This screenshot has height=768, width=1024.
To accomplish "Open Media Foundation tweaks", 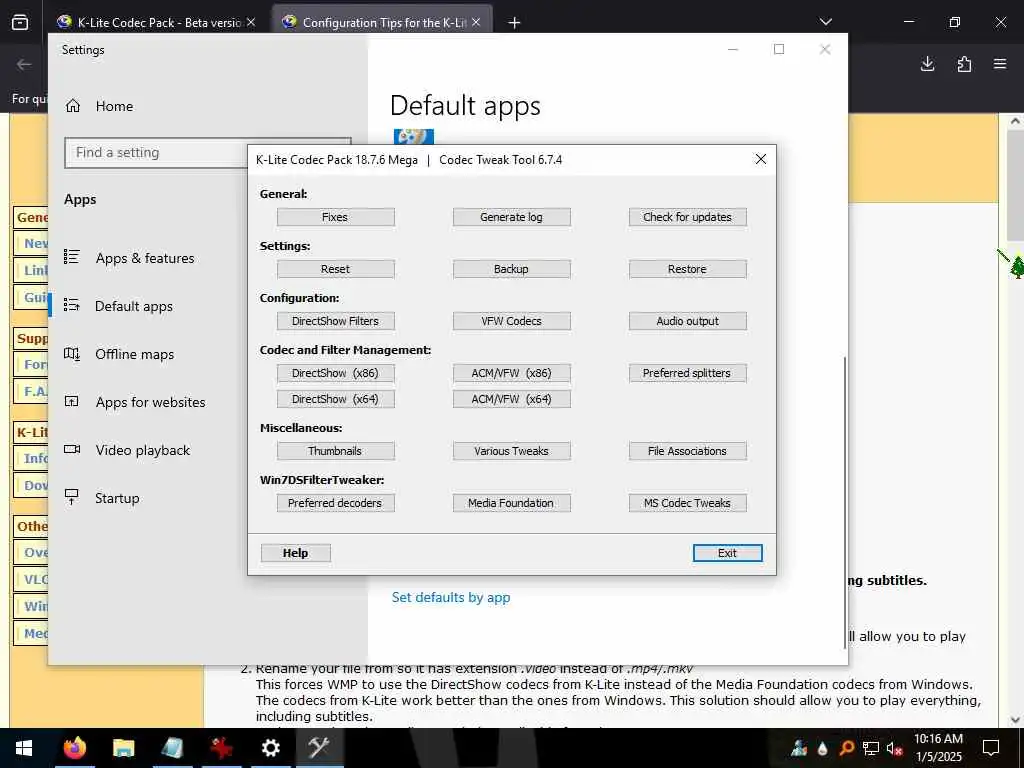I will point(511,503).
